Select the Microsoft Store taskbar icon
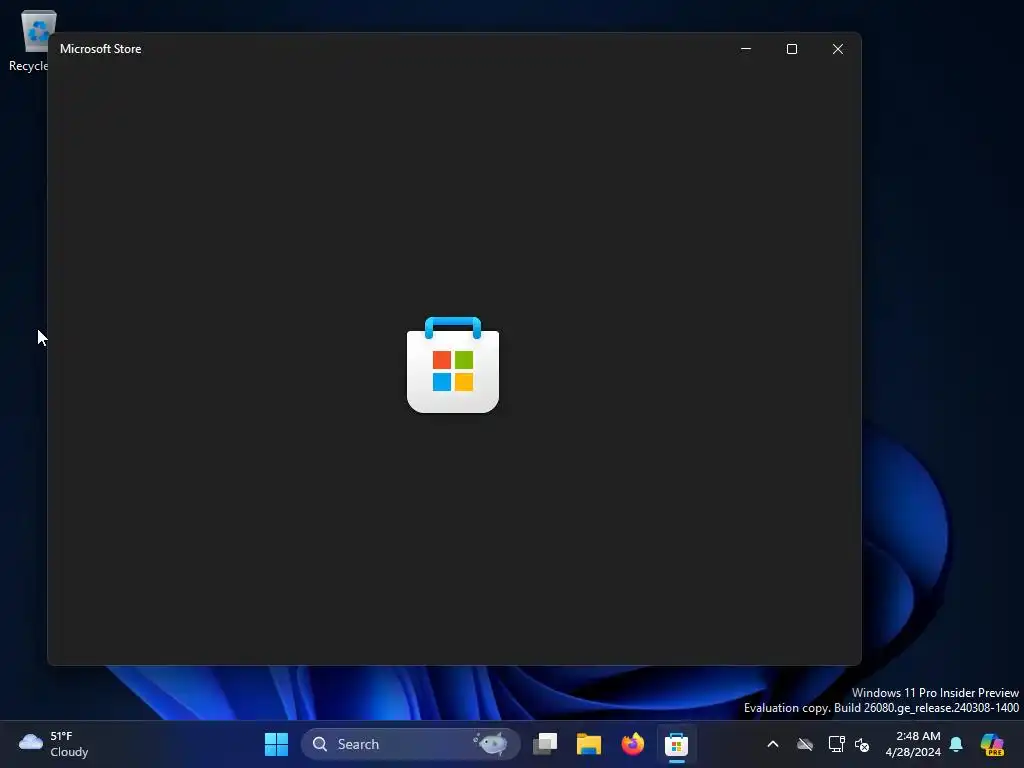 [x=677, y=744]
